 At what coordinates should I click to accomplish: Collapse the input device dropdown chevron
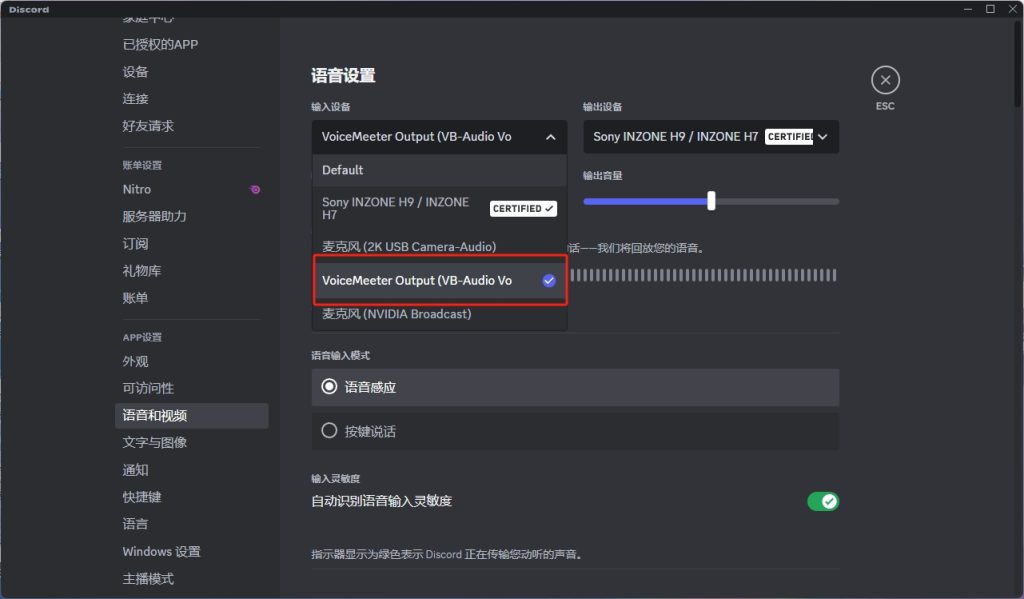[x=551, y=137]
